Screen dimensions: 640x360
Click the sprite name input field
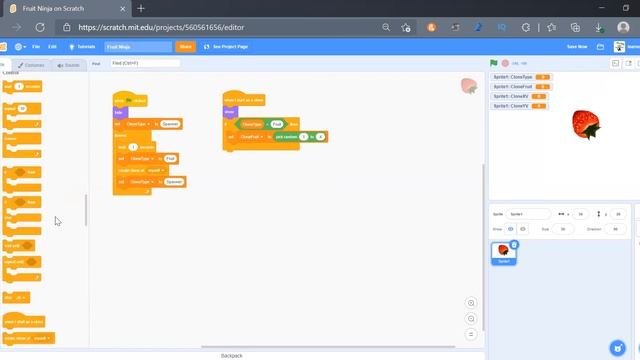tap(528, 214)
